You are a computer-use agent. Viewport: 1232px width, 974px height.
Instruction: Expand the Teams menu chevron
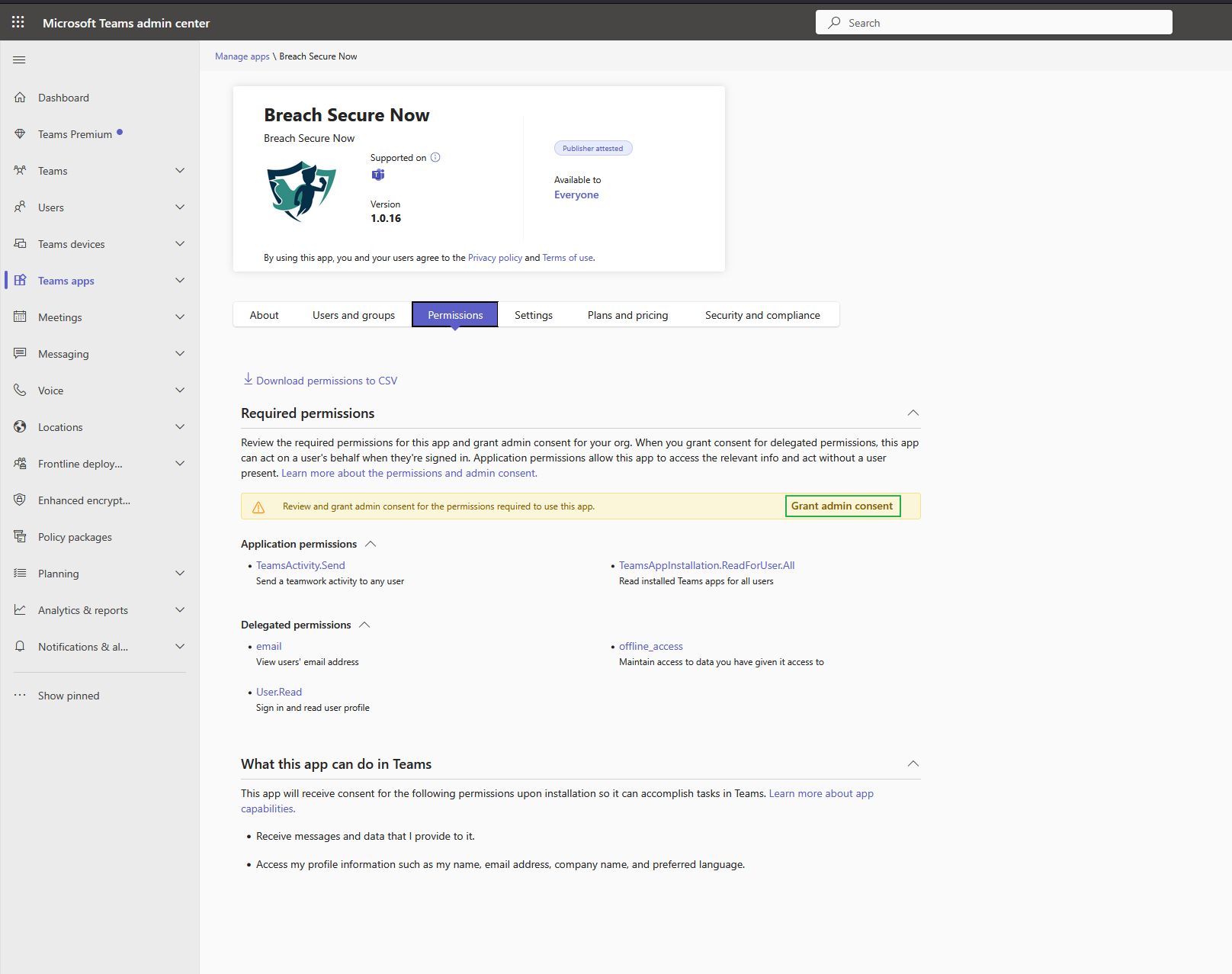click(180, 171)
